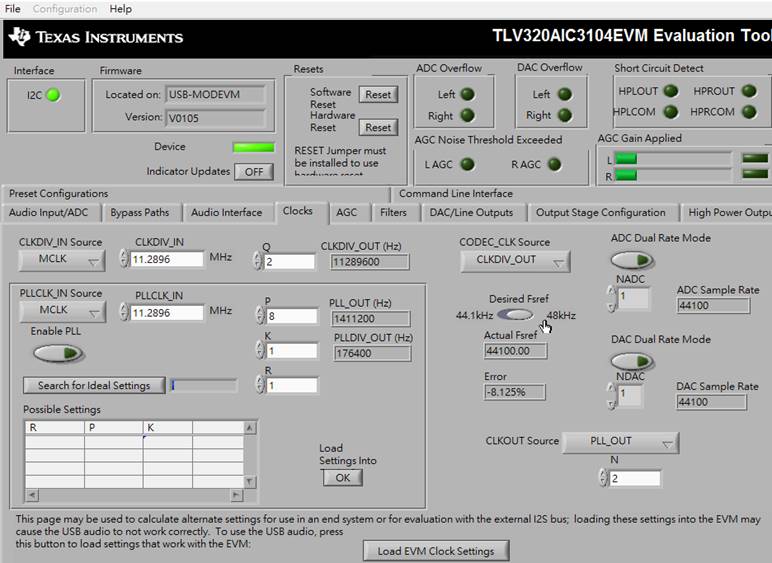
Task: Click the search progress bar
Action: tap(204, 385)
